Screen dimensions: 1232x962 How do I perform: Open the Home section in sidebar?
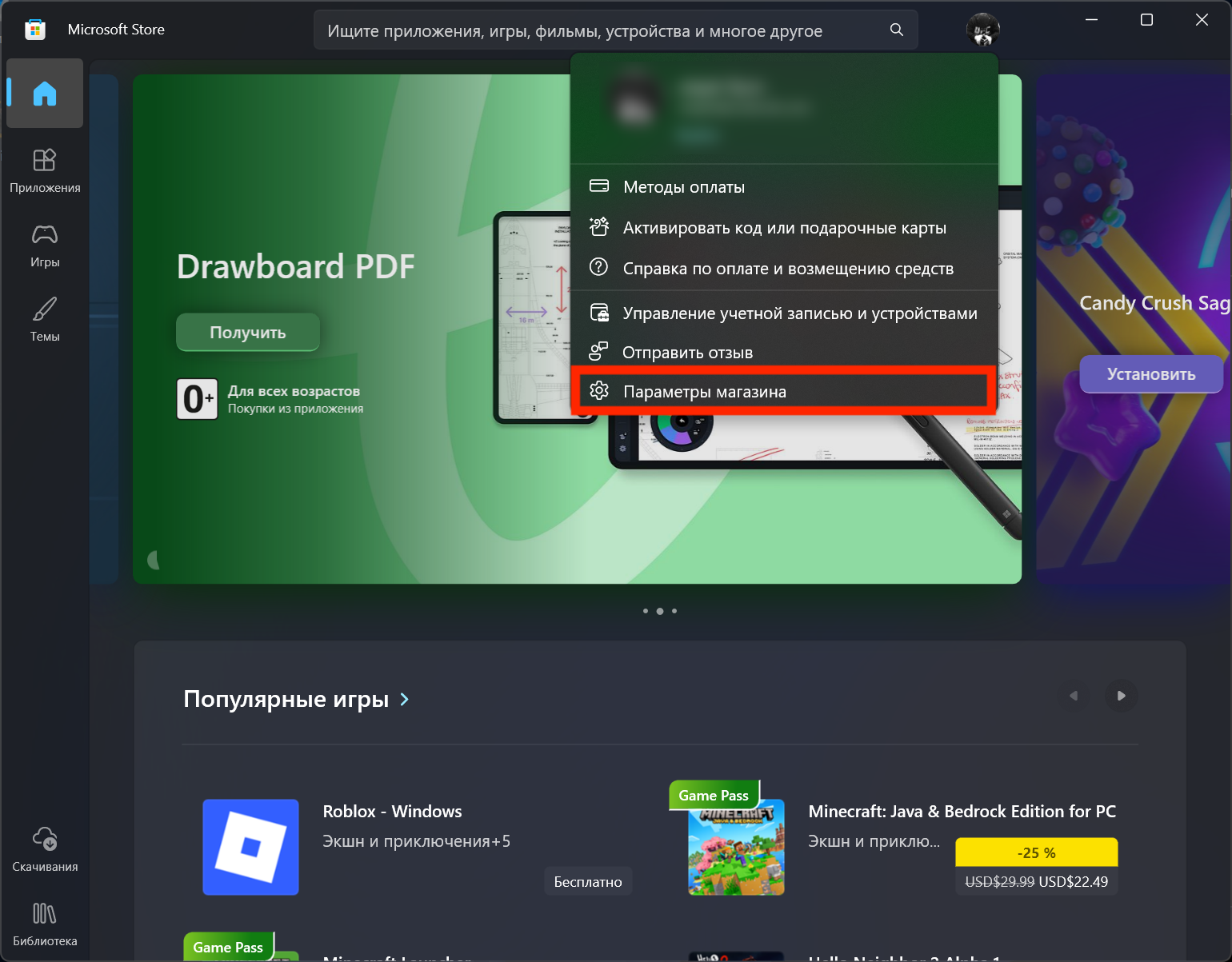[45, 94]
